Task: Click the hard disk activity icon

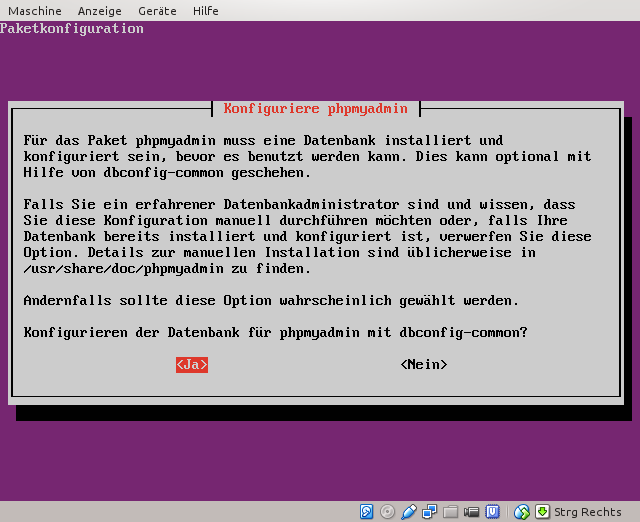Action: [366, 511]
